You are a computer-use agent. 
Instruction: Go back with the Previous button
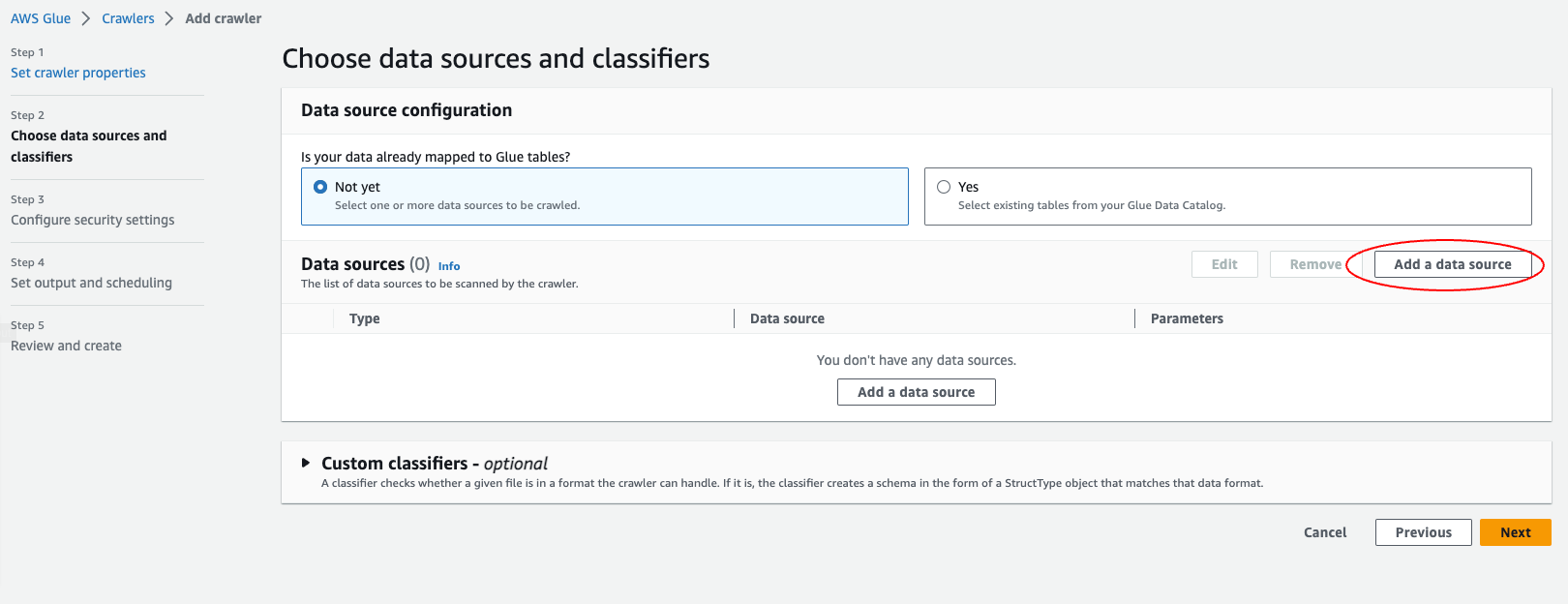(x=1423, y=532)
